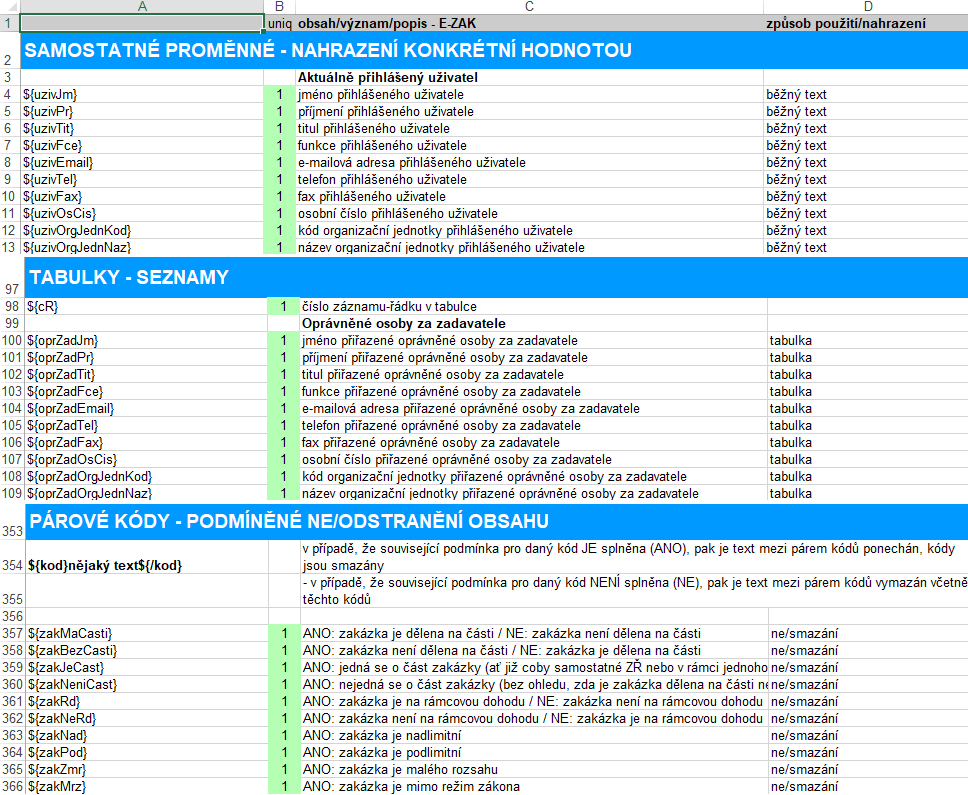Select column A header
968x795 pixels.
coord(141,6)
